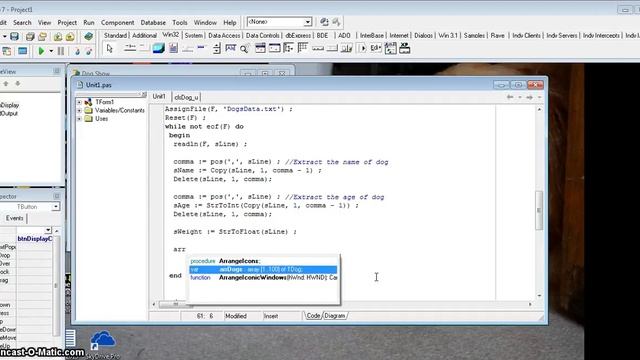Open the Database menu

(153, 22)
